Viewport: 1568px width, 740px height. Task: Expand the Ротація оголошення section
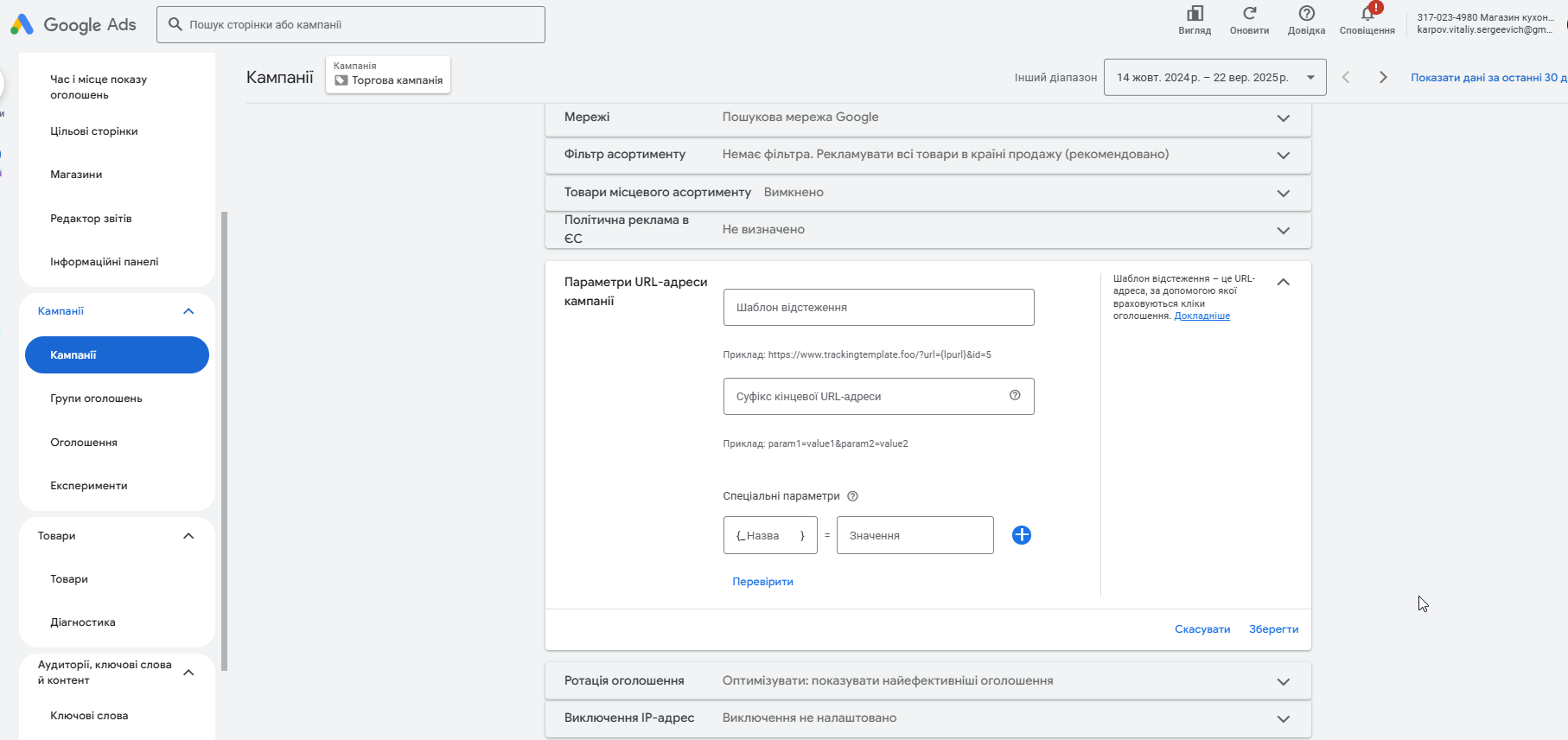pos(1283,681)
